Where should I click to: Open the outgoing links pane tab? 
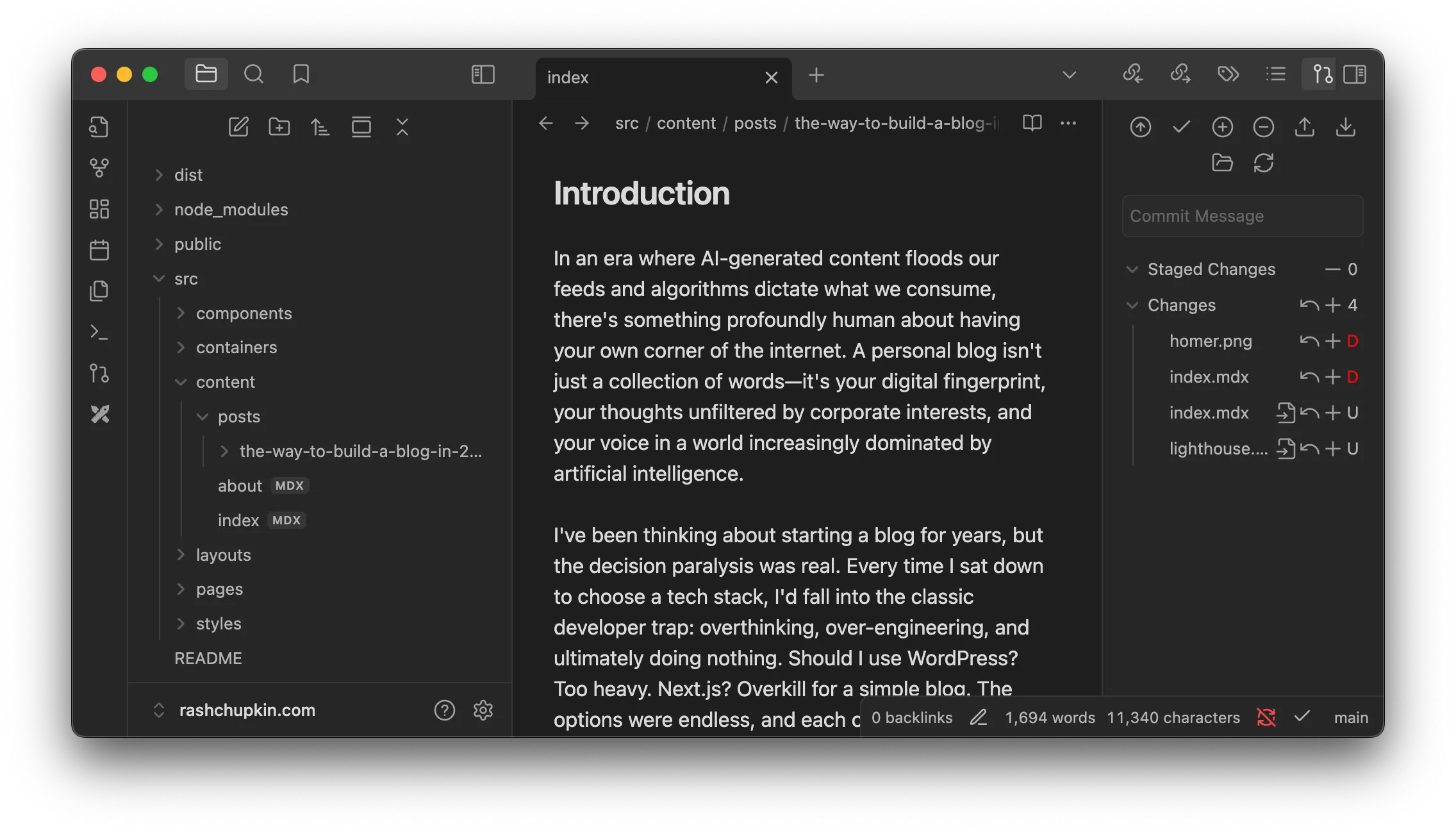click(x=1180, y=74)
